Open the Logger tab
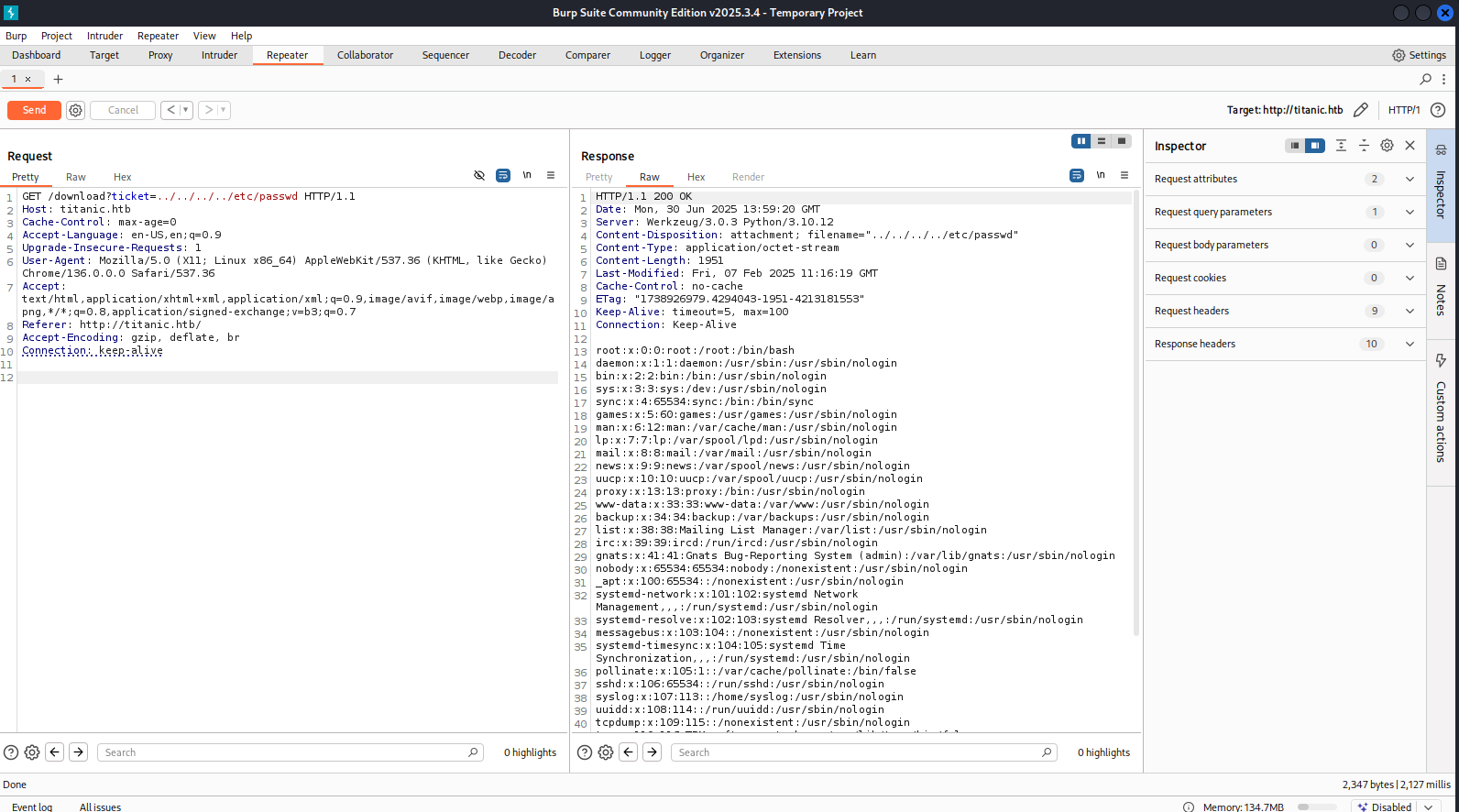The width and height of the screenshot is (1459, 812). pos(655,55)
